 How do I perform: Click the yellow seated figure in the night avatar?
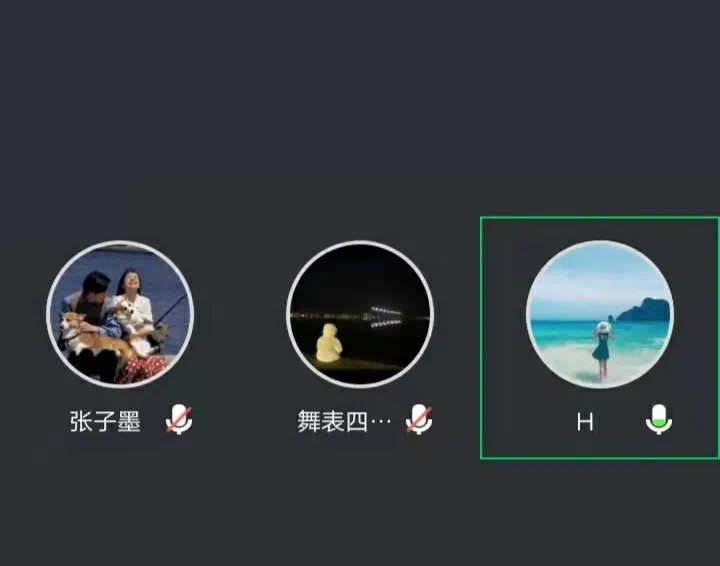tap(328, 343)
